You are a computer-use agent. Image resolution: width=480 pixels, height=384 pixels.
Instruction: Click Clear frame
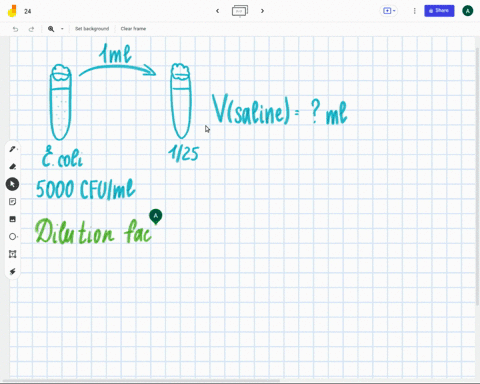tap(133, 29)
